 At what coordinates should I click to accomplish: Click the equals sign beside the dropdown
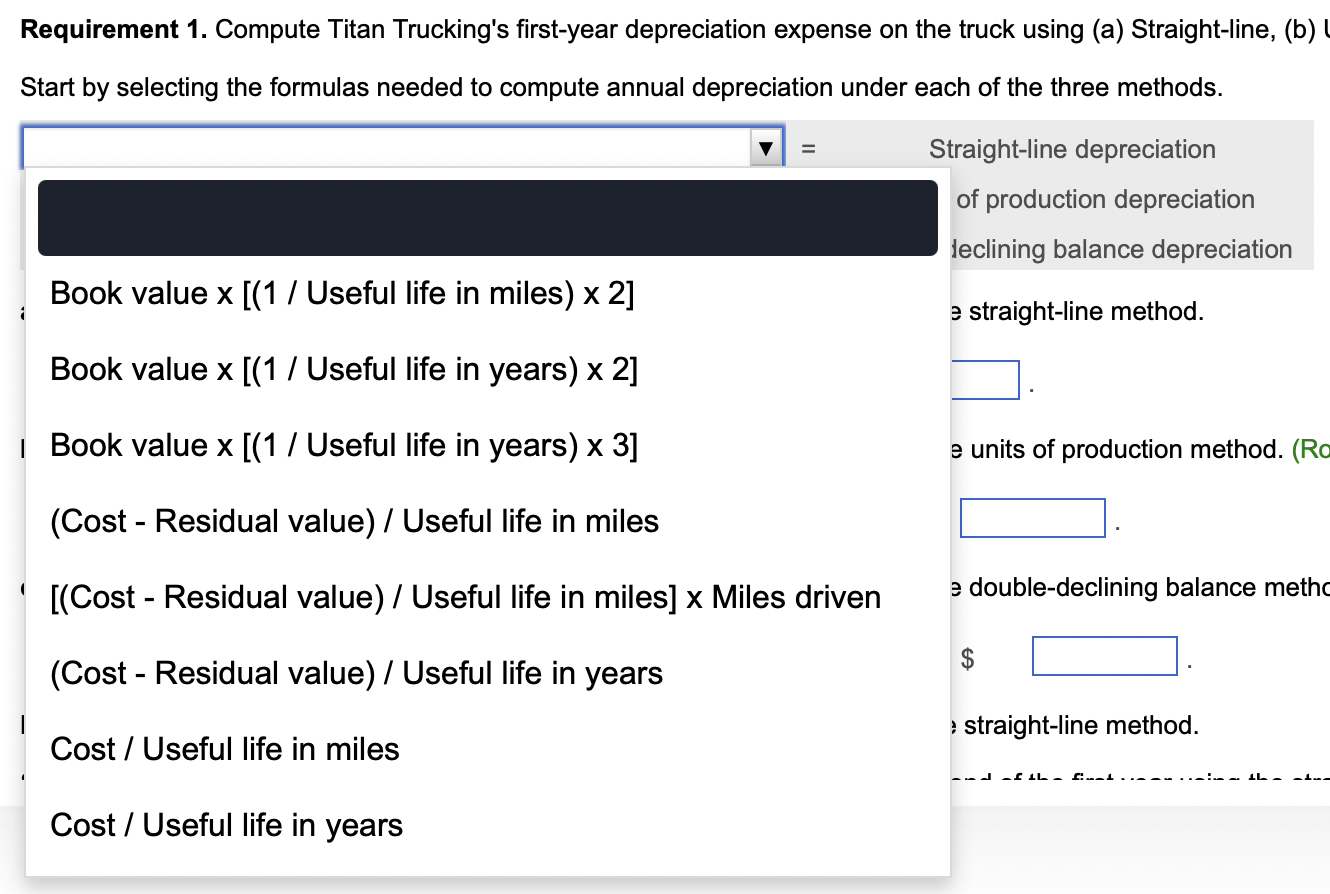point(810,147)
